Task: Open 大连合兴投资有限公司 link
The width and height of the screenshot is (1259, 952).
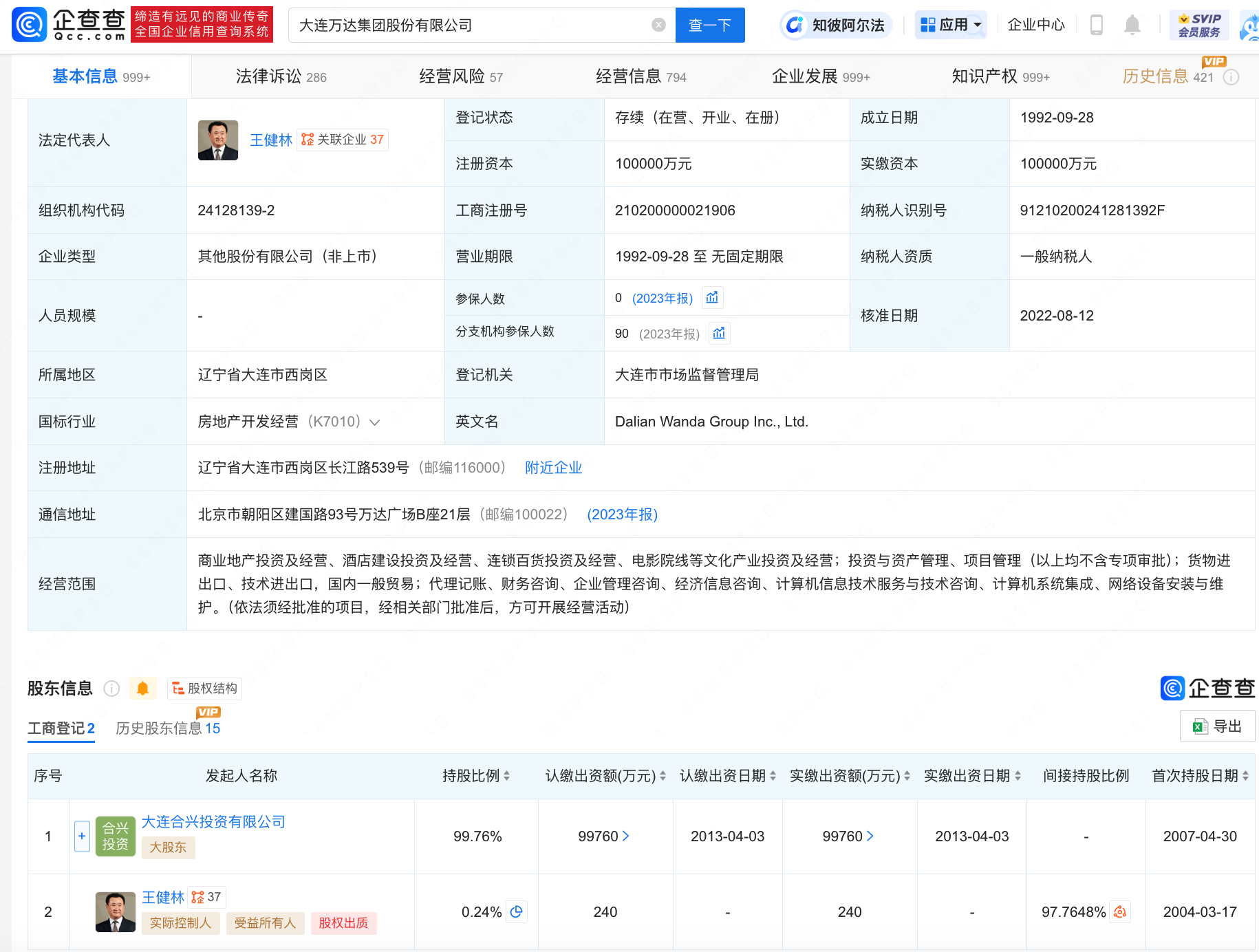Action: (213, 822)
